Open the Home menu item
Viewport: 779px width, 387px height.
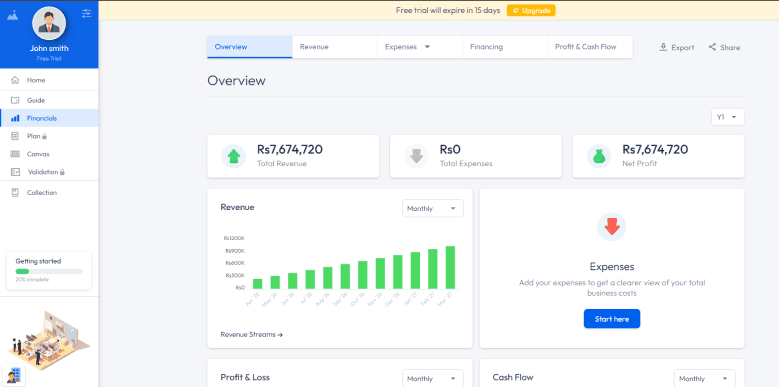coord(49,80)
